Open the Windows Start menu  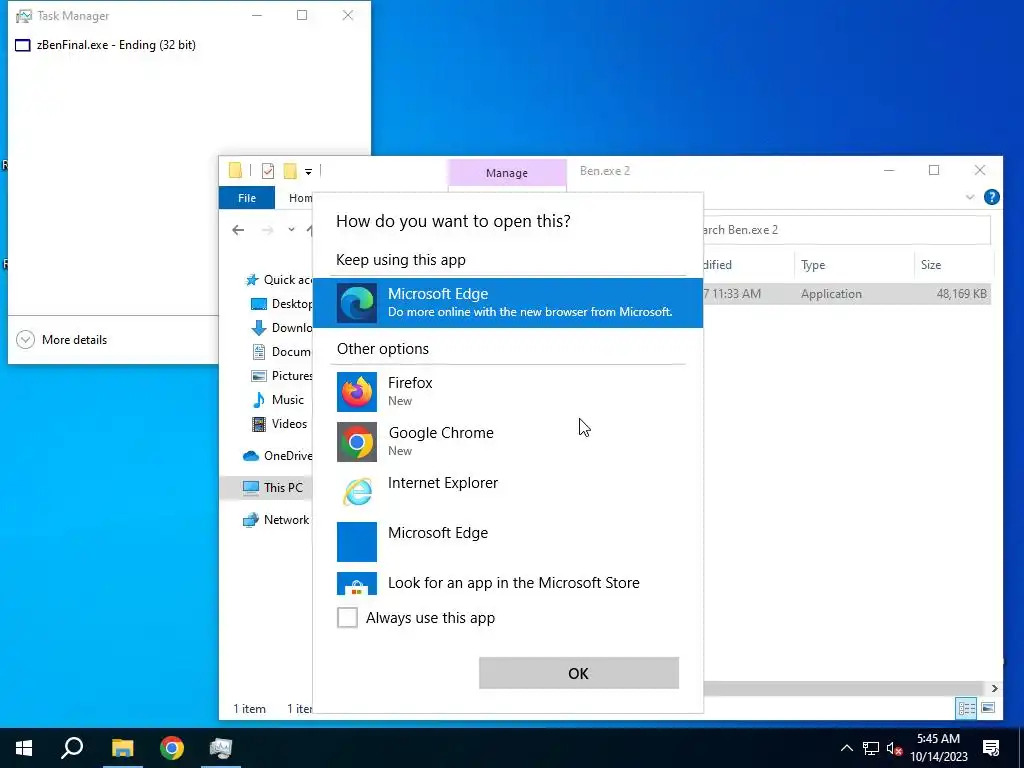[x=24, y=748]
